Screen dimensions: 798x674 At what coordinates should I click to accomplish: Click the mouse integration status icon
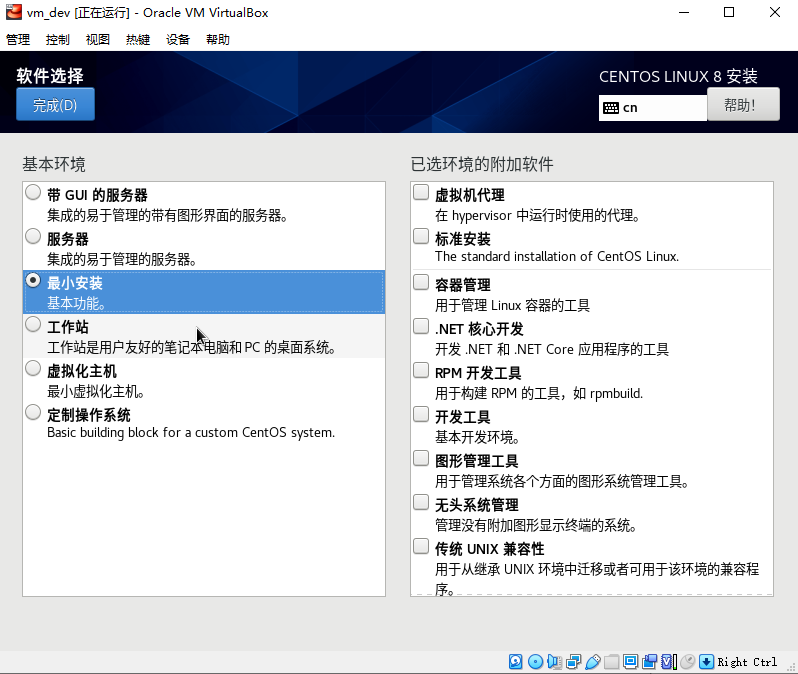tap(688, 661)
